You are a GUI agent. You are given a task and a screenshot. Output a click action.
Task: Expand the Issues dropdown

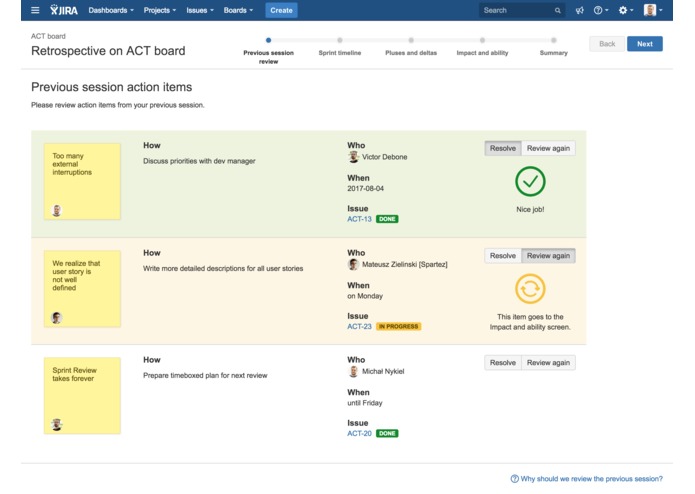pos(199,10)
